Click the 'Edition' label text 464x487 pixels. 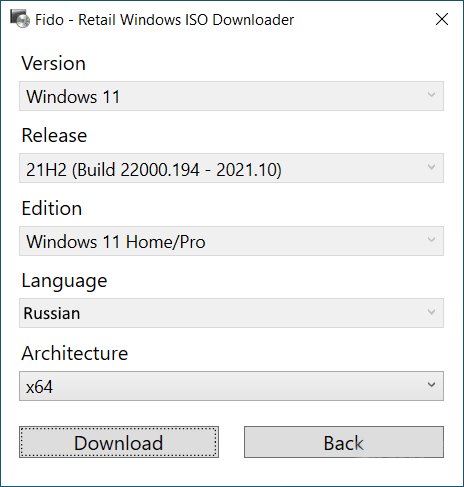(52, 208)
